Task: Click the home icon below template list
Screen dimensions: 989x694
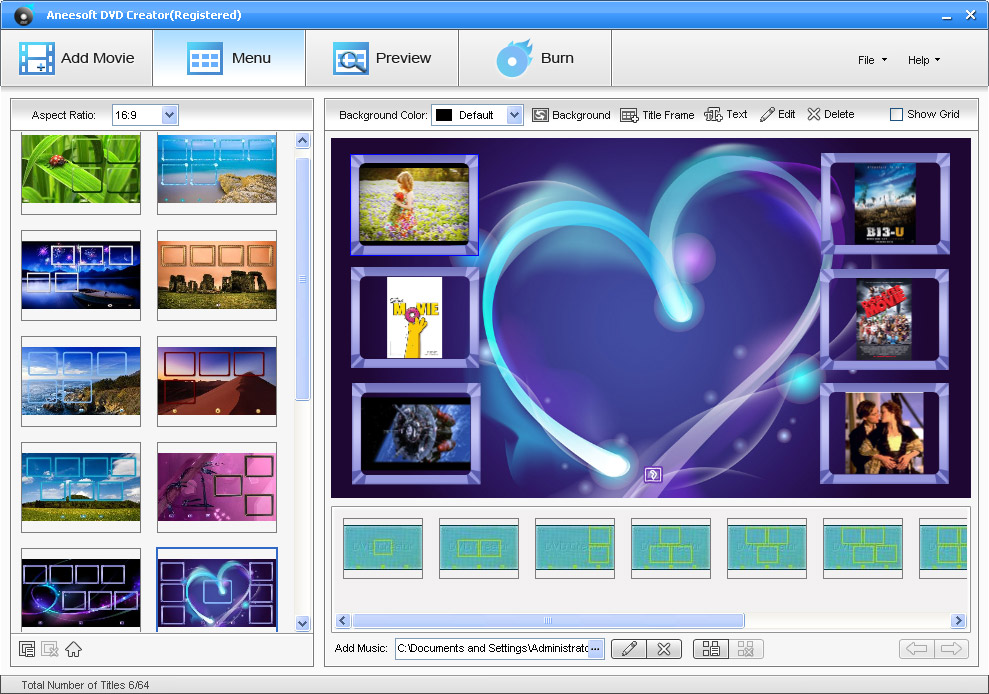Action: (73, 649)
